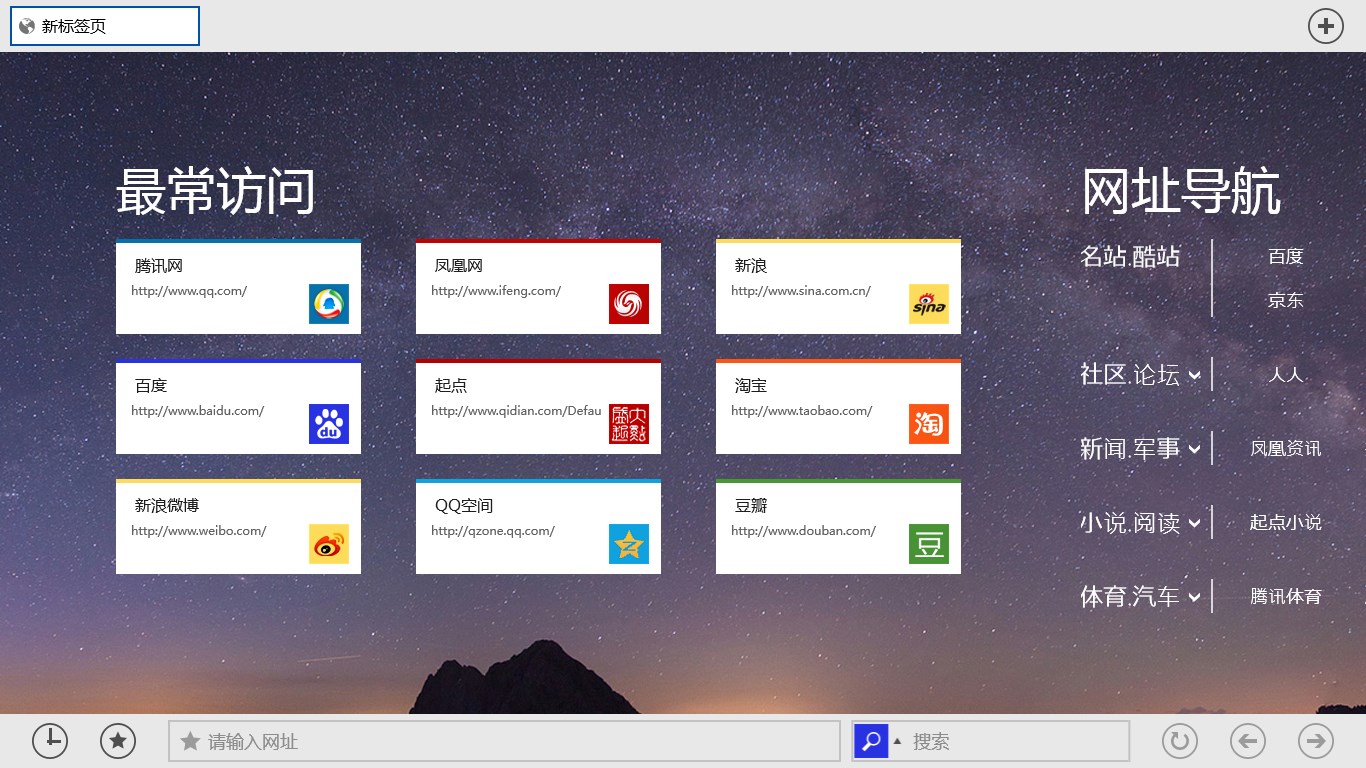Open the 腾讯体育 link
The height and width of the screenshot is (768, 1366).
[x=1286, y=597]
